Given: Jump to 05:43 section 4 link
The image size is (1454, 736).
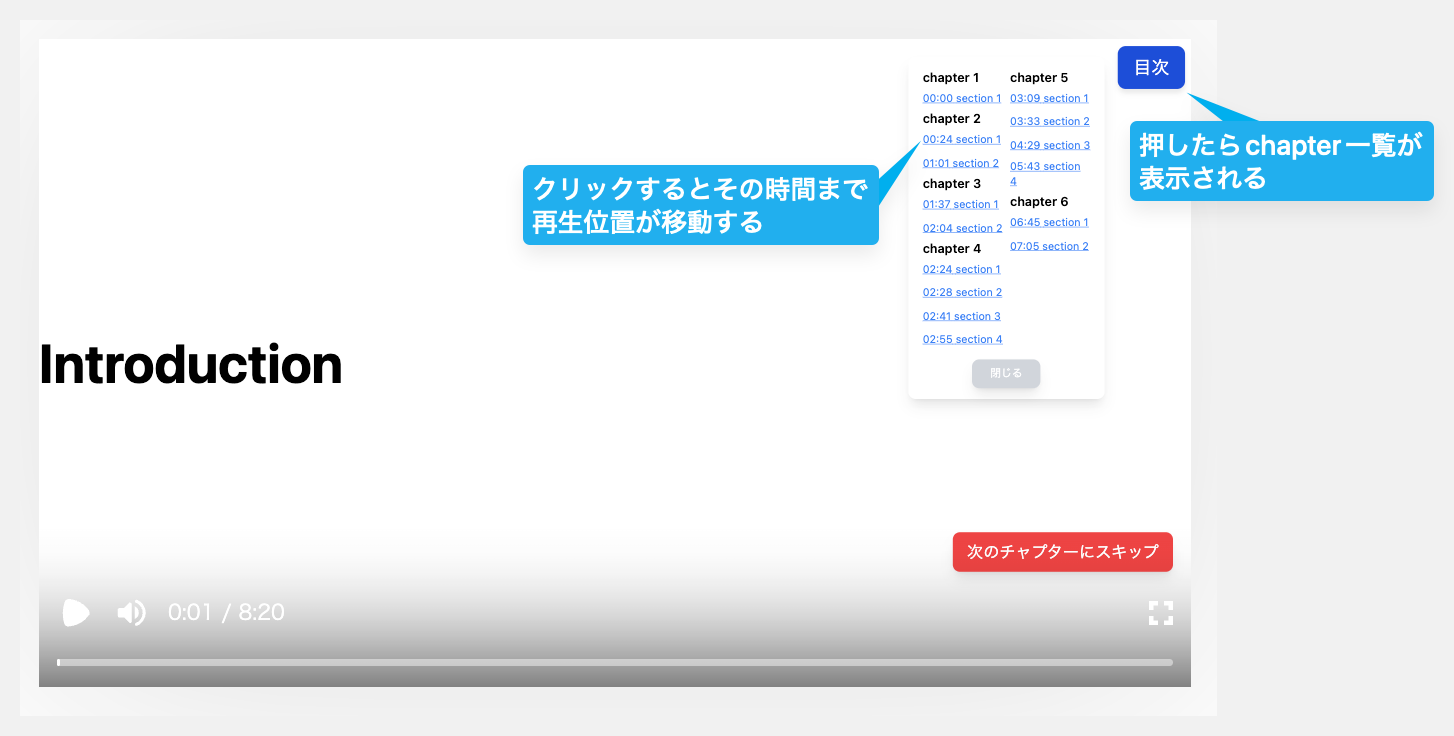Looking at the screenshot, I should tap(1045, 173).
